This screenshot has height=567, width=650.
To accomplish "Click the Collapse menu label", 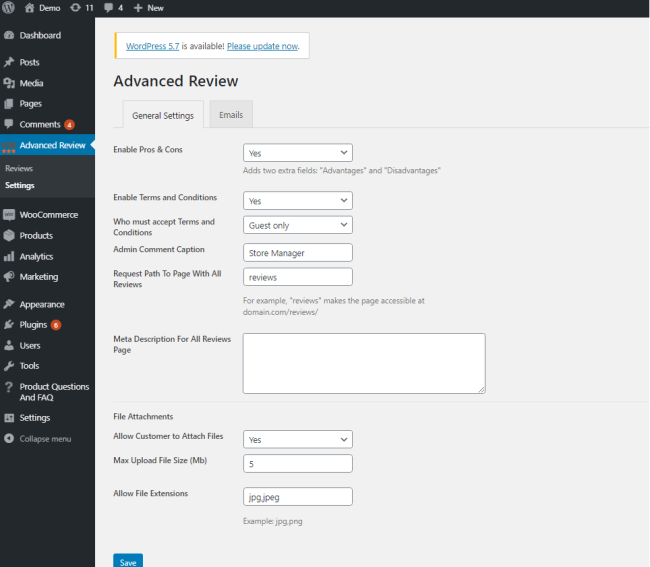I will point(45,439).
